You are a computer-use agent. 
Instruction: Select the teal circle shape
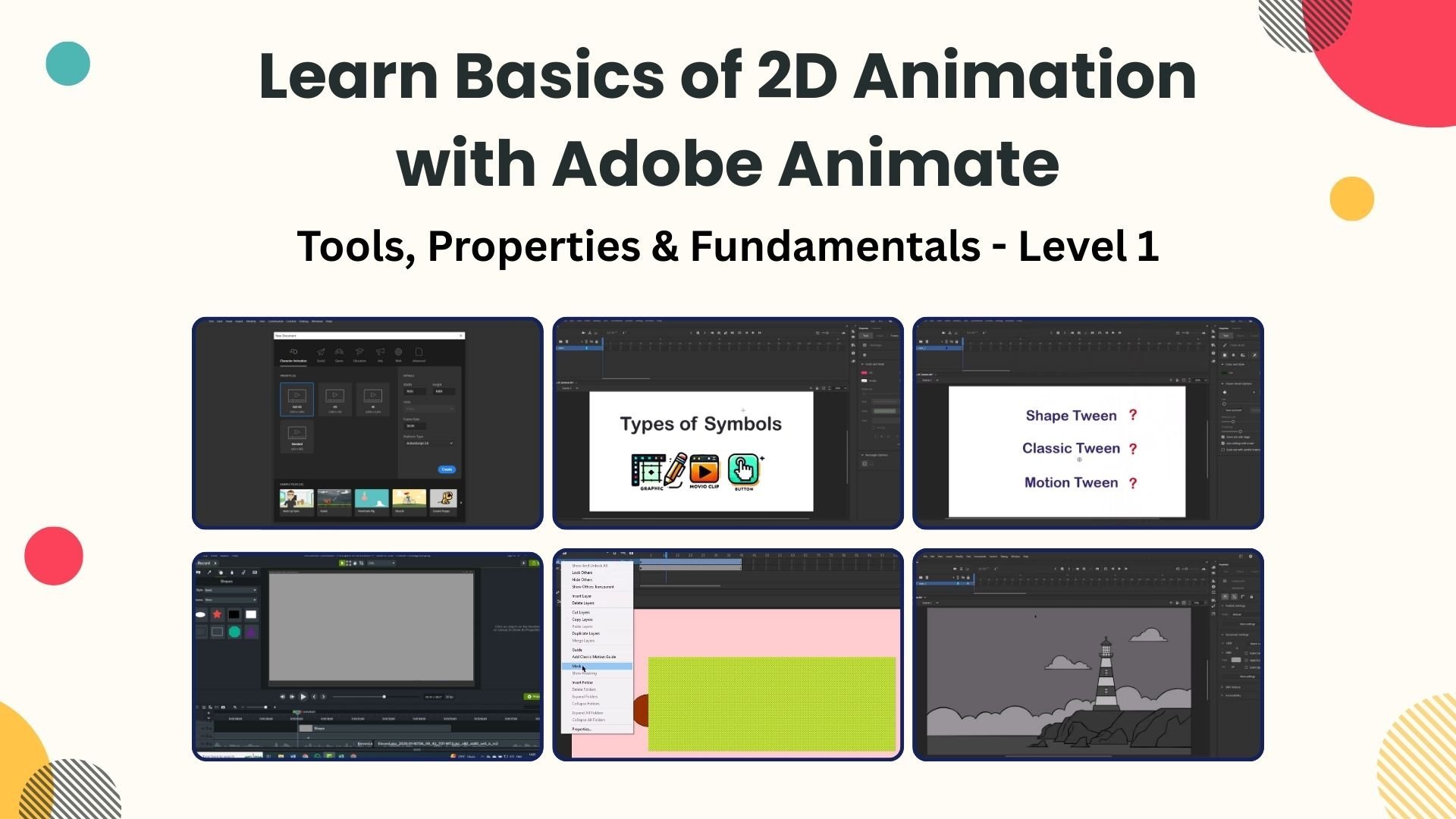pos(234,632)
